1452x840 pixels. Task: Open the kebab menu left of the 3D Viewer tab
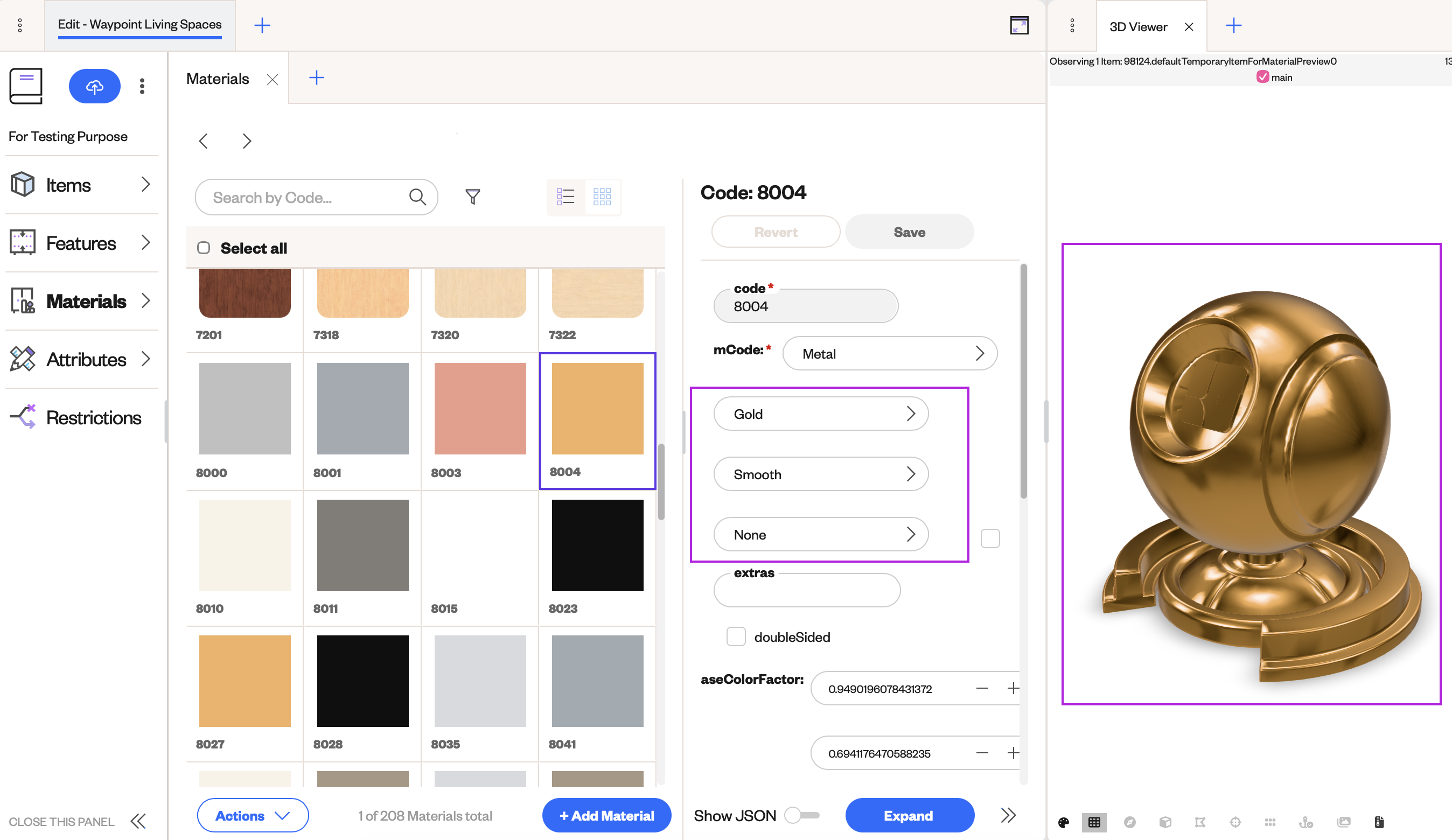tap(1072, 25)
